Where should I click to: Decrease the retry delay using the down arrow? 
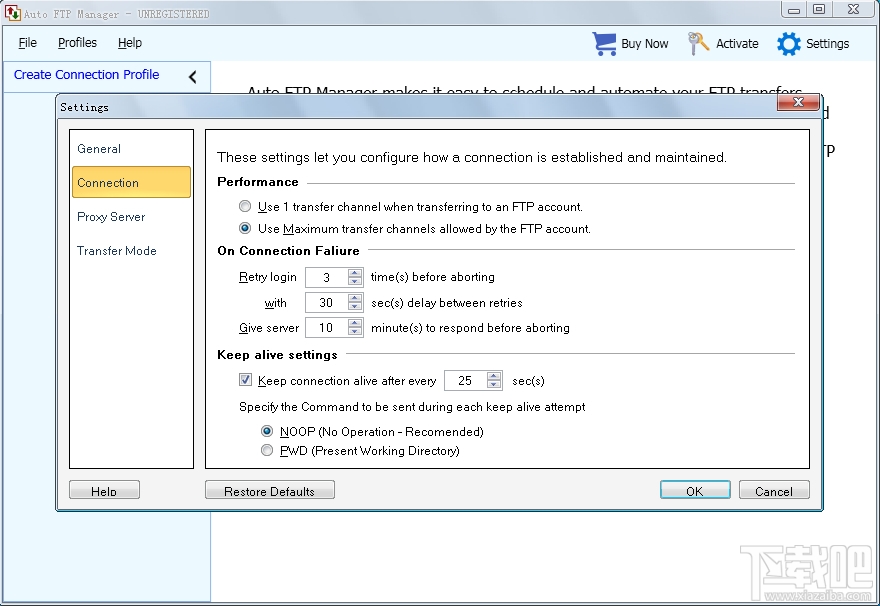[354, 307]
